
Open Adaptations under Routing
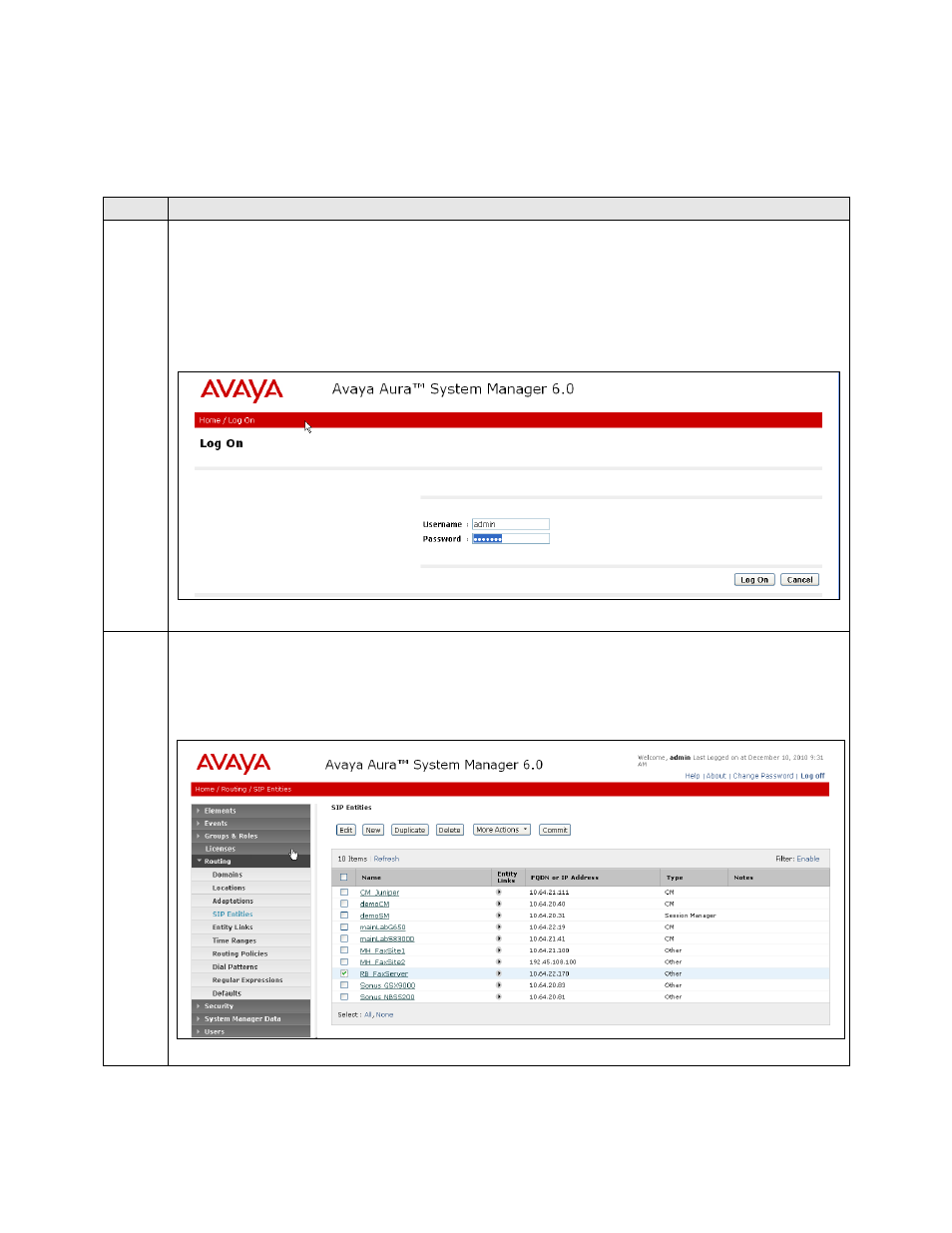[x=233, y=901]
